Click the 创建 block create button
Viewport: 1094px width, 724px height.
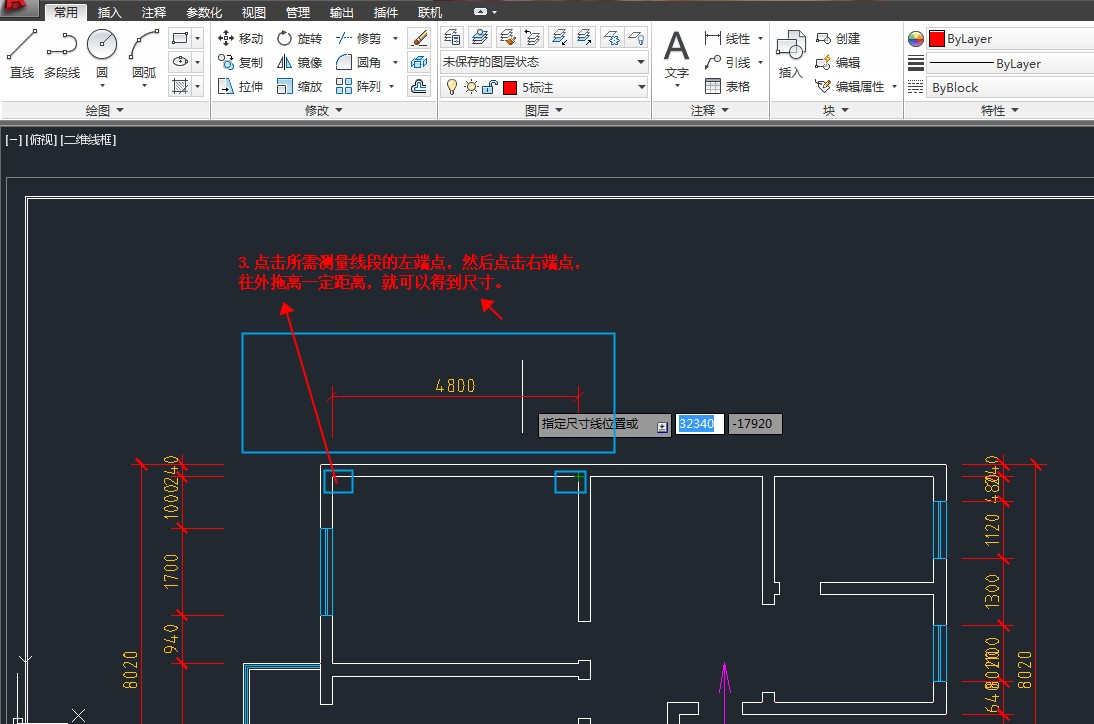[x=838, y=38]
